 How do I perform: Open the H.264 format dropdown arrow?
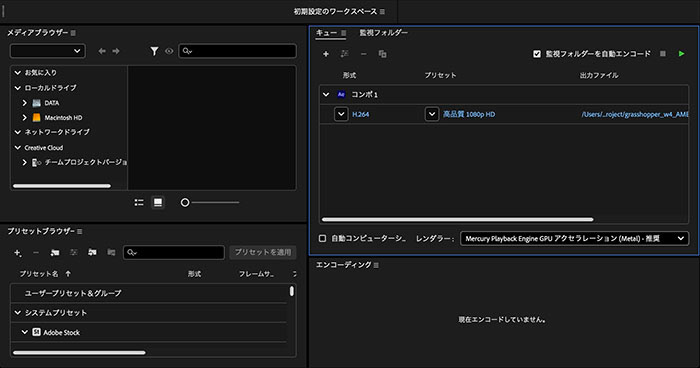click(x=341, y=114)
